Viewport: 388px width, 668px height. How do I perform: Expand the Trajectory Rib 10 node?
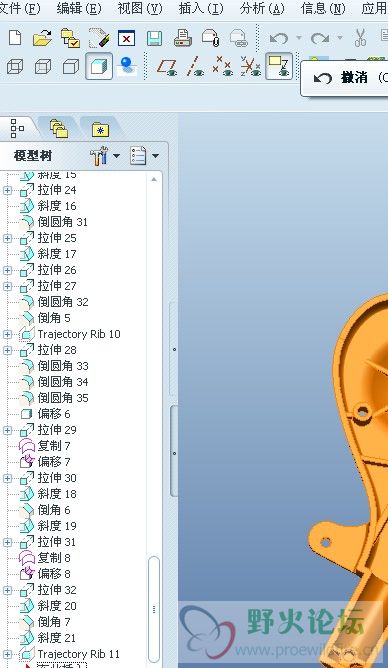(7, 335)
